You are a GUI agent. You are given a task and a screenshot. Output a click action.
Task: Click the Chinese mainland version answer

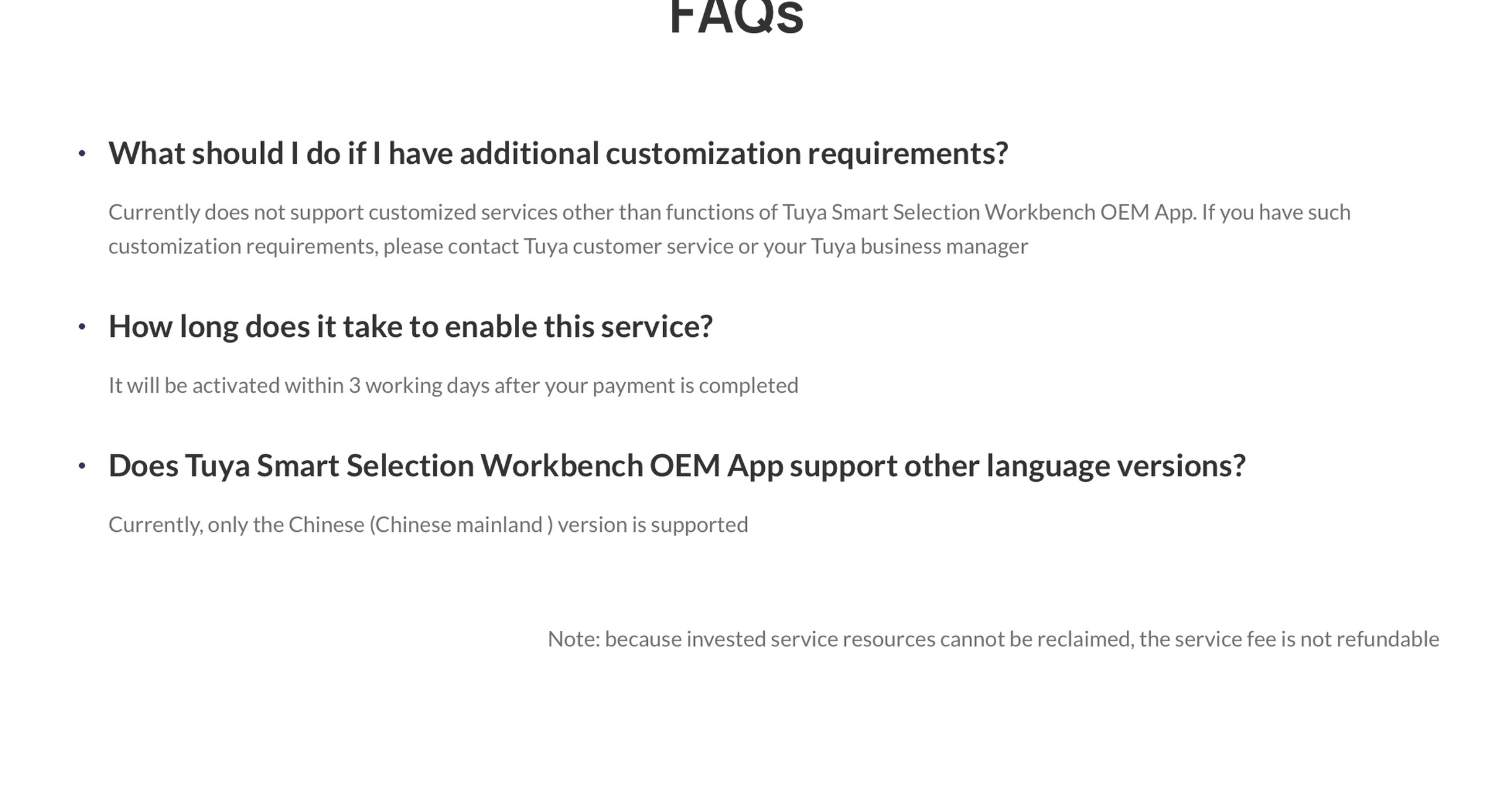click(428, 524)
